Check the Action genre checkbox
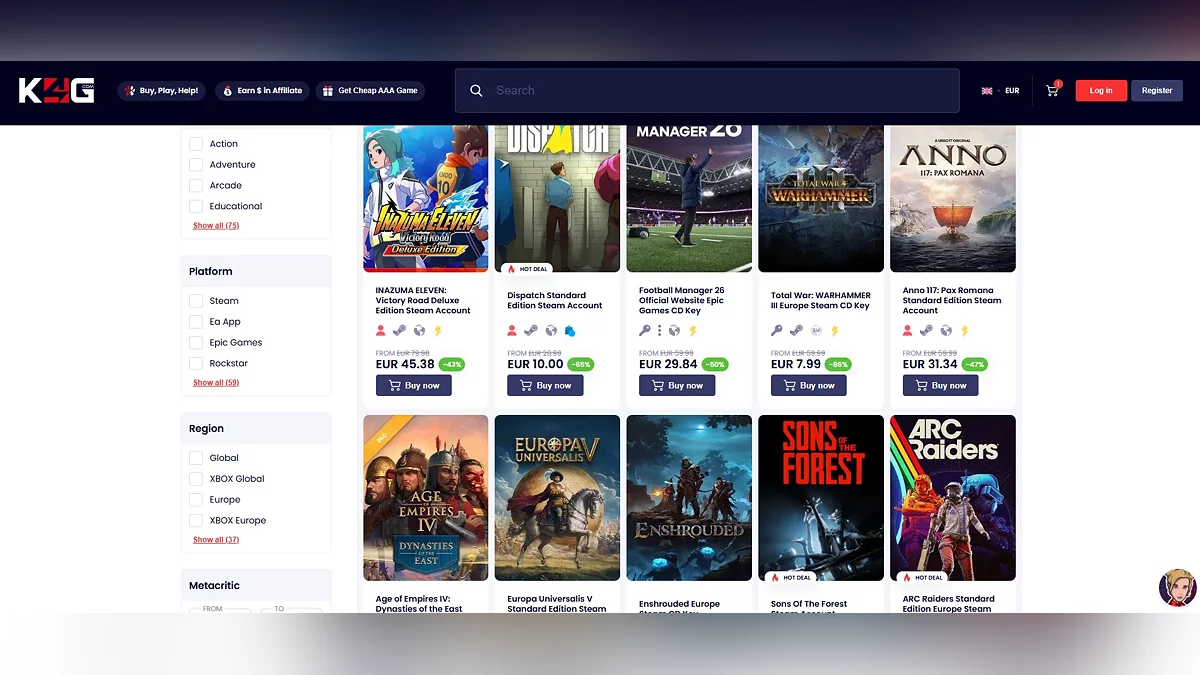The height and width of the screenshot is (675, 1200). point(196,144)
